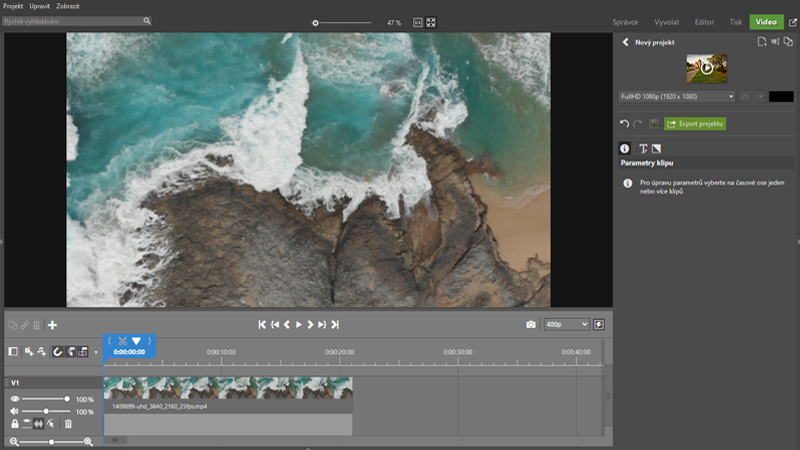The height and width of the screenshot is (450, 800).
Task: Open the text tool in the clip panel
Action: pyautogui.click(x=643, y=149)
